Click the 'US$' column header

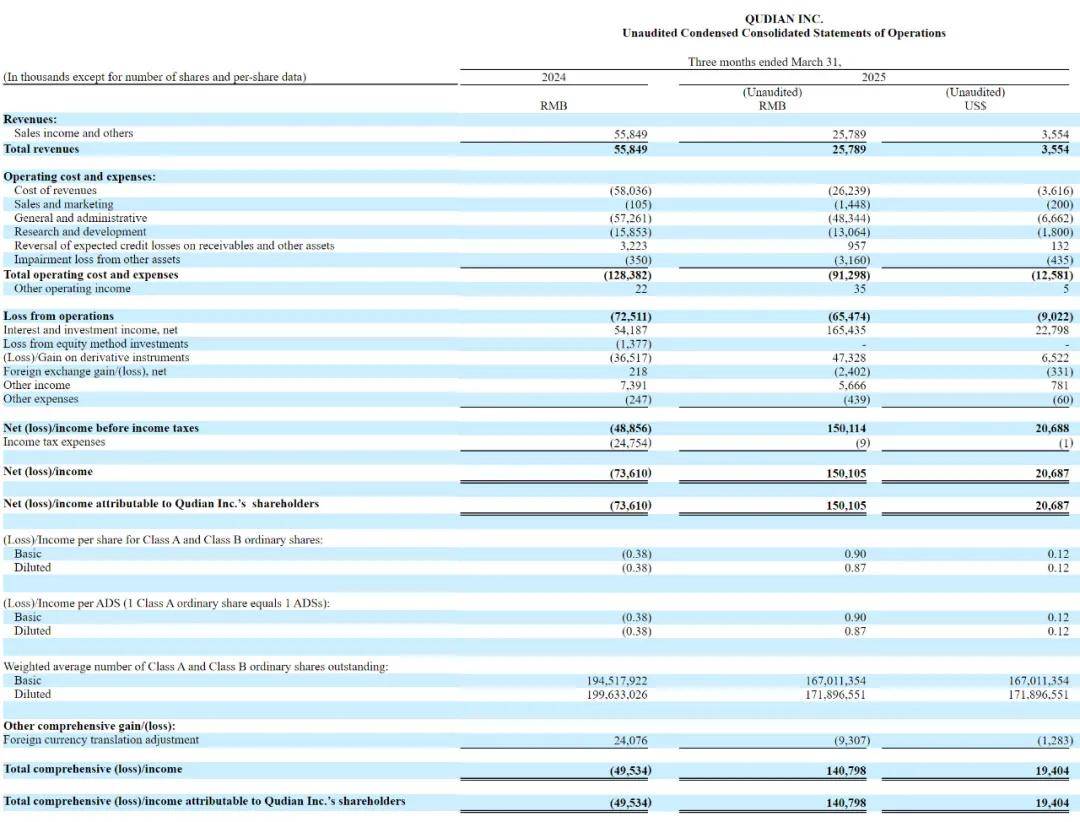975,106
